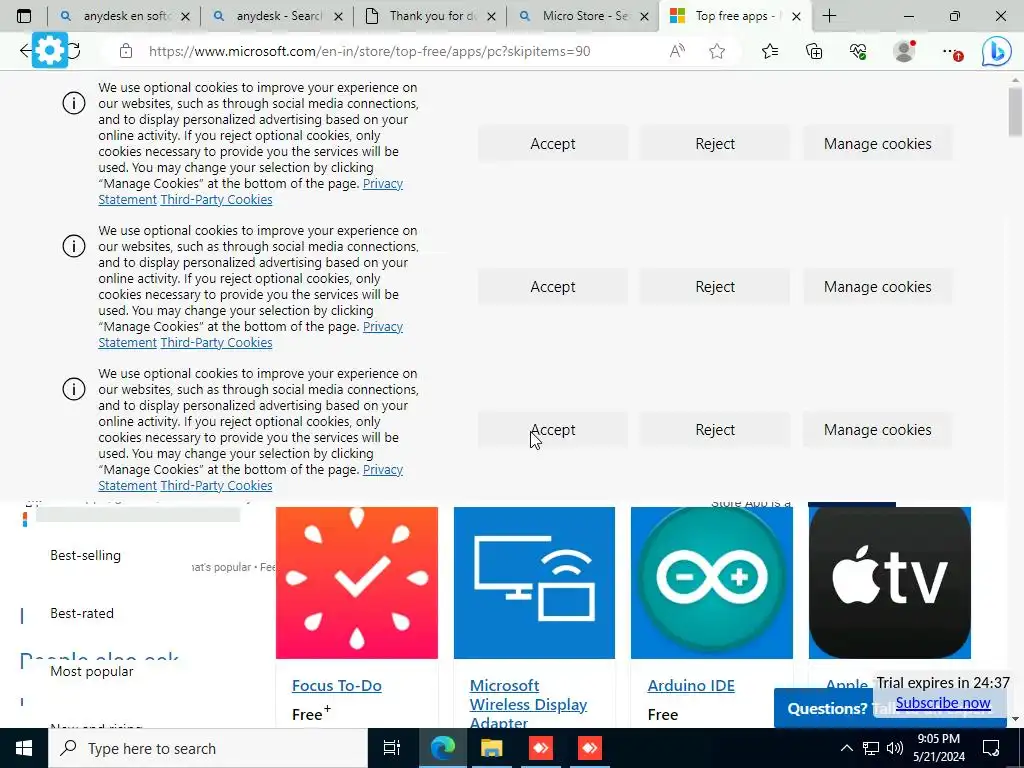Click Manage cookies in first banner

878,144
